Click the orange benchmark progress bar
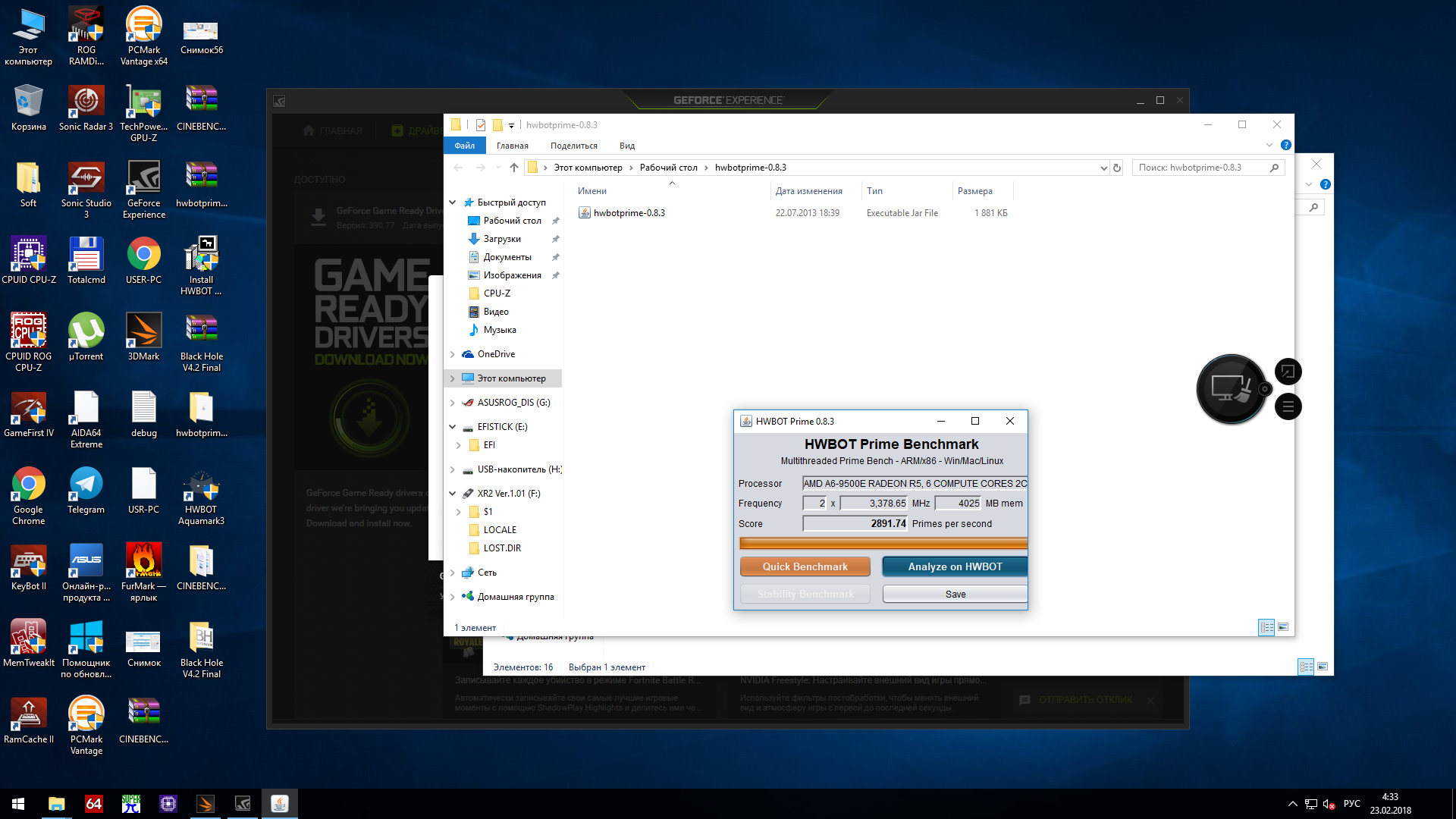 (883, 543)
